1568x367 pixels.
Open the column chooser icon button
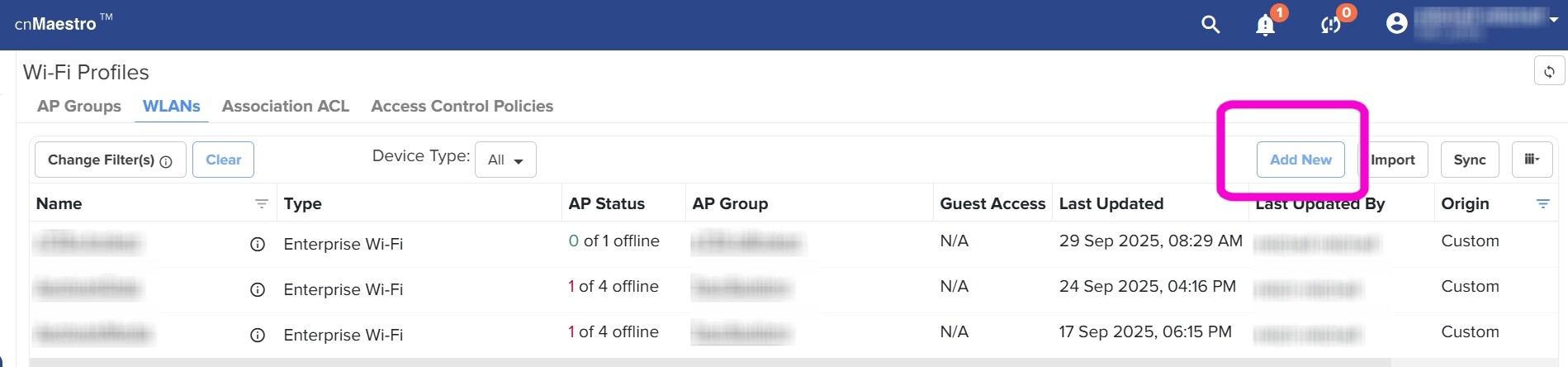[1532, 160]
